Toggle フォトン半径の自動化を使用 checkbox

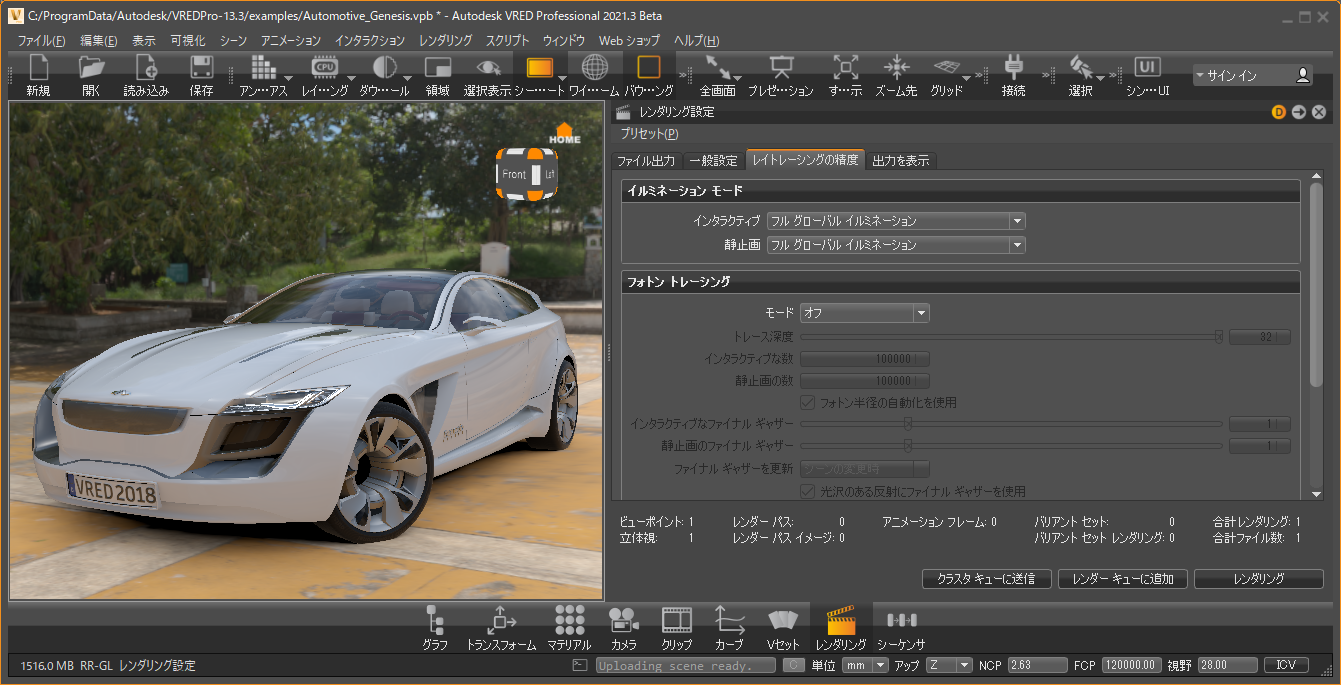(808, 403)
